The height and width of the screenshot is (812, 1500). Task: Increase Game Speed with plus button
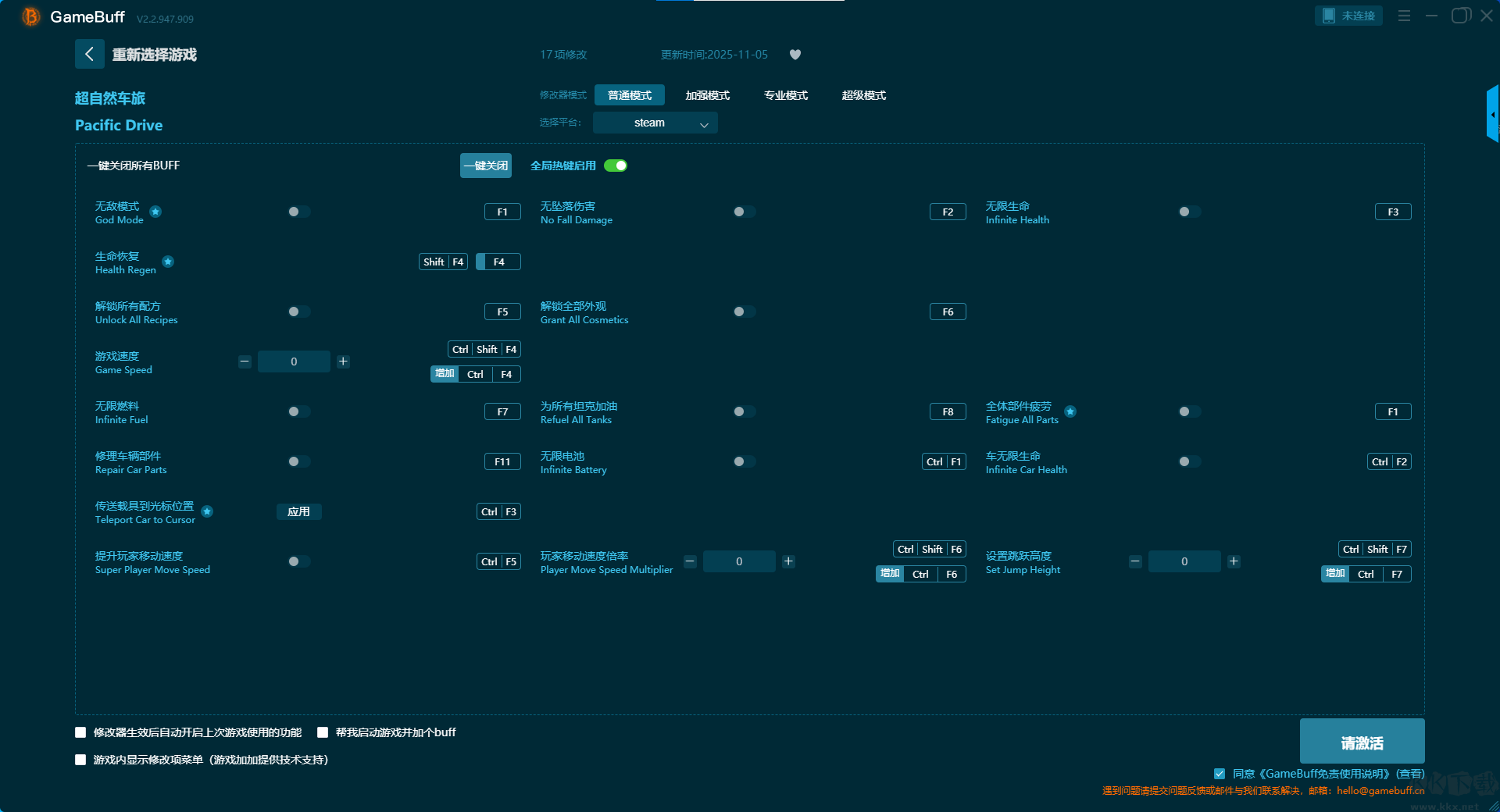(x=343, y=361)
